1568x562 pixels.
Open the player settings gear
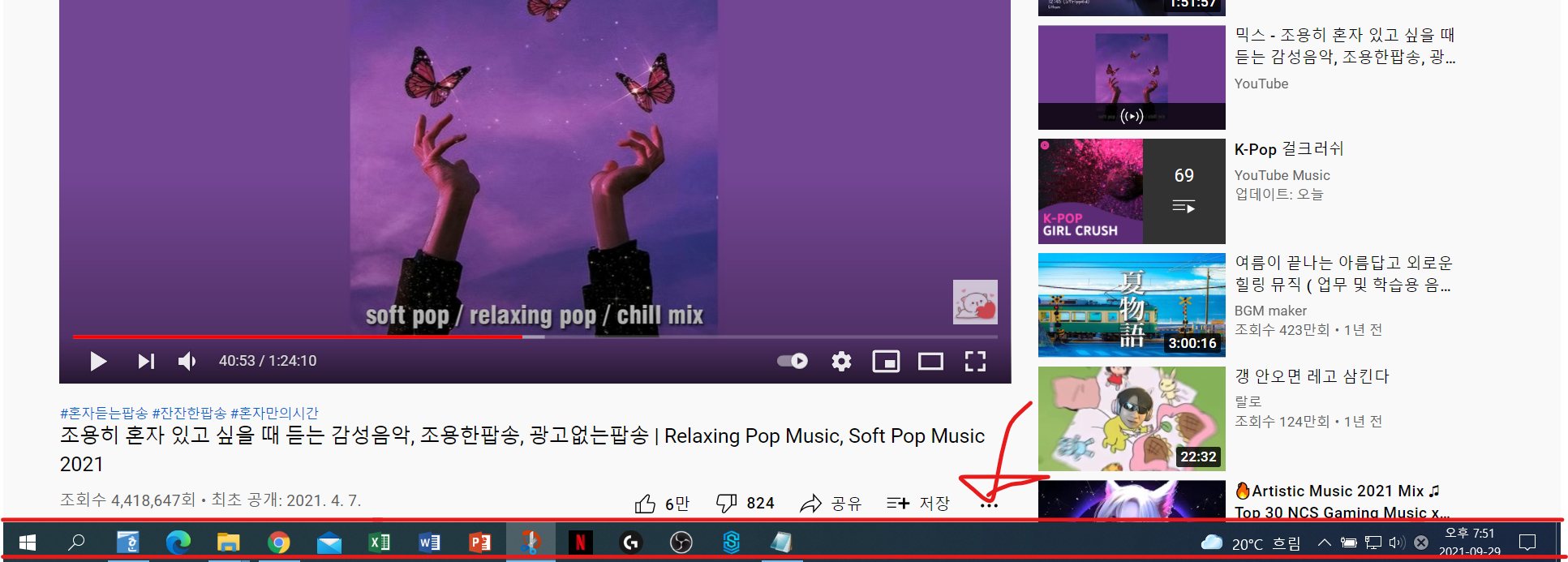[x=841, y=361]
